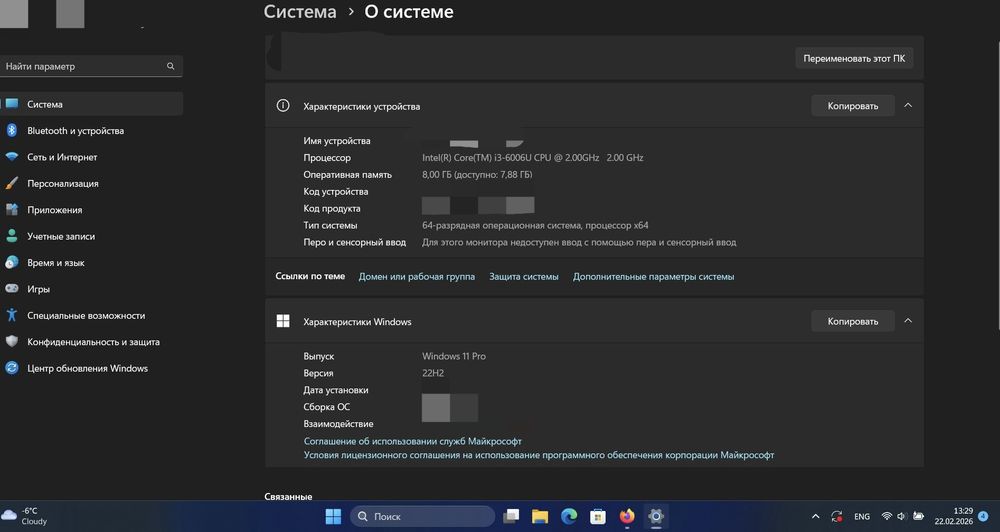The width and height of the screenshot is (1000, 532).
Task: Open the Система category in sidebar
Action: [91, 104]
